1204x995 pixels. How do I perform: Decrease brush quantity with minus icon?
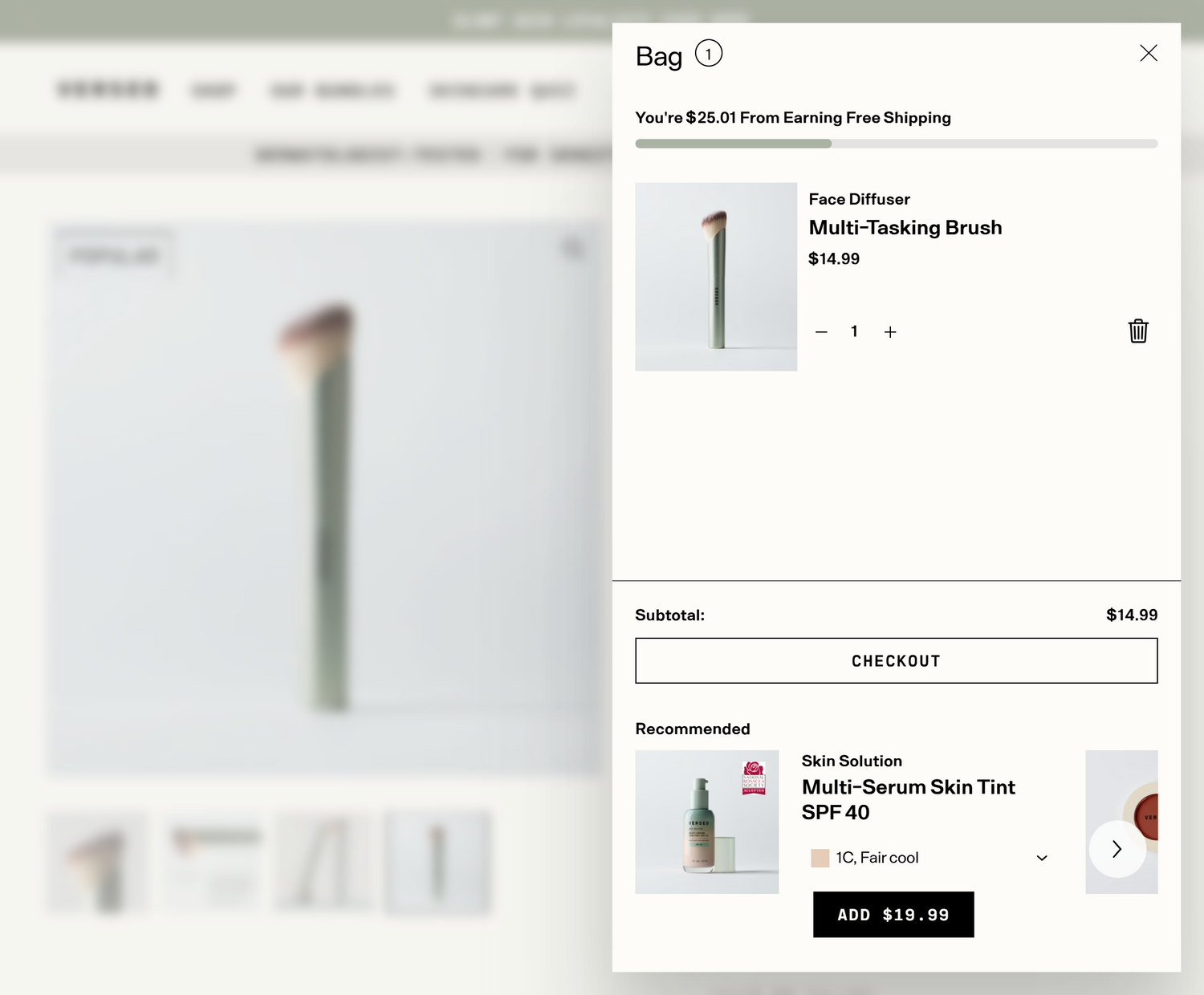pos(821,331)
